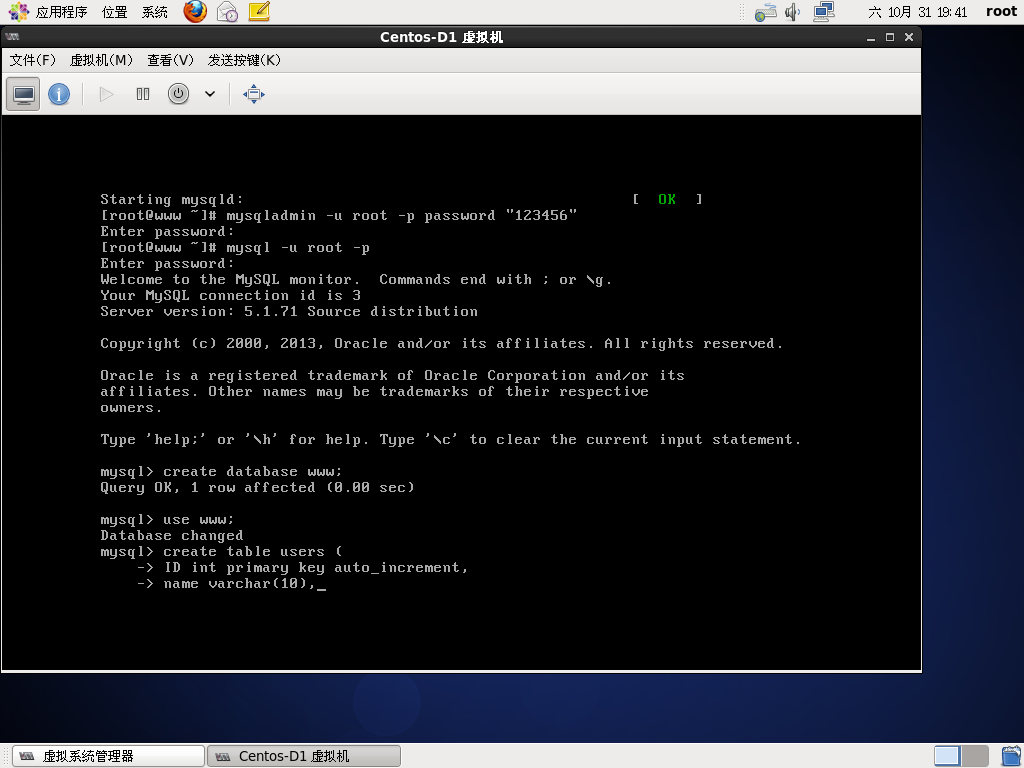Click the green OK status text
Image resolution: width=1024 pixels, height=768 pixels.
click(667, 199)
